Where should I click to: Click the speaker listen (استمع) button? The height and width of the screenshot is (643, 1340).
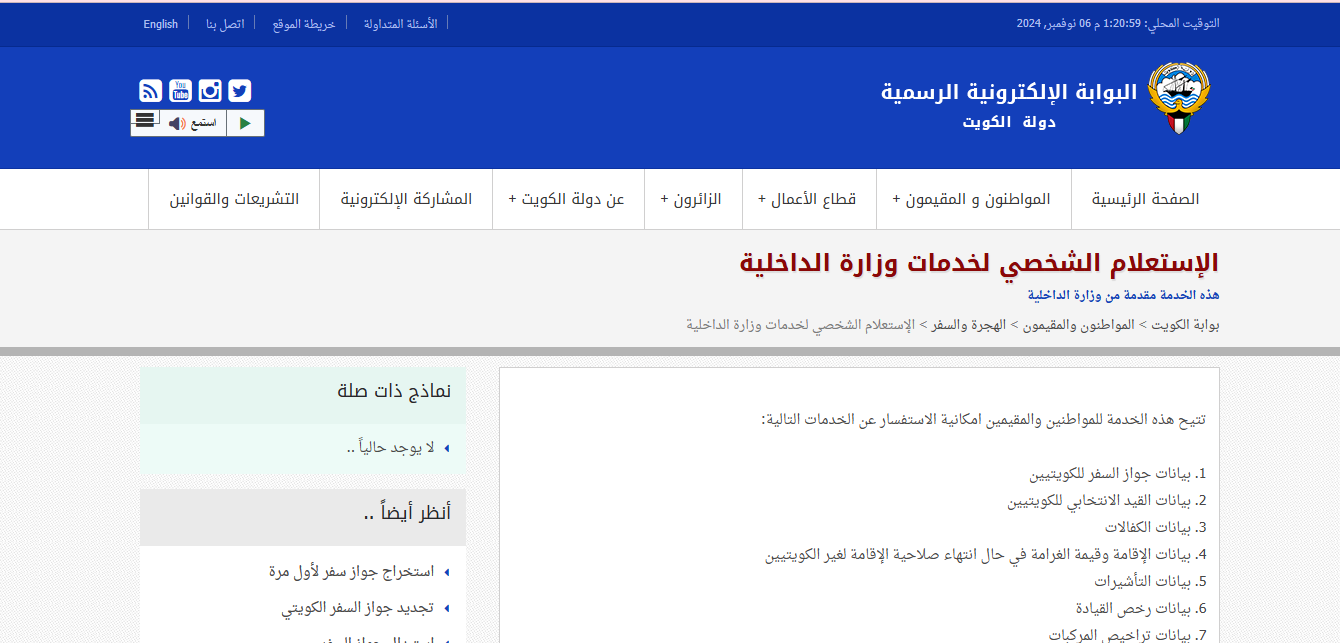[192, 123]
